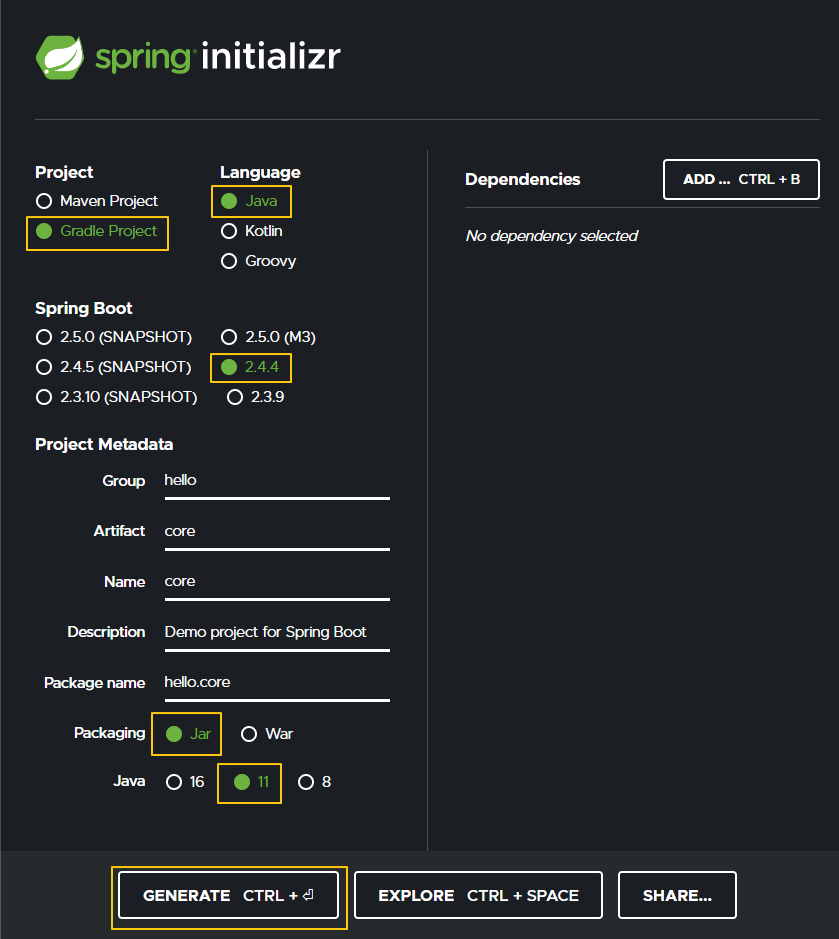
Task: Select Gradle Project radio button
Action: point(96,231)
